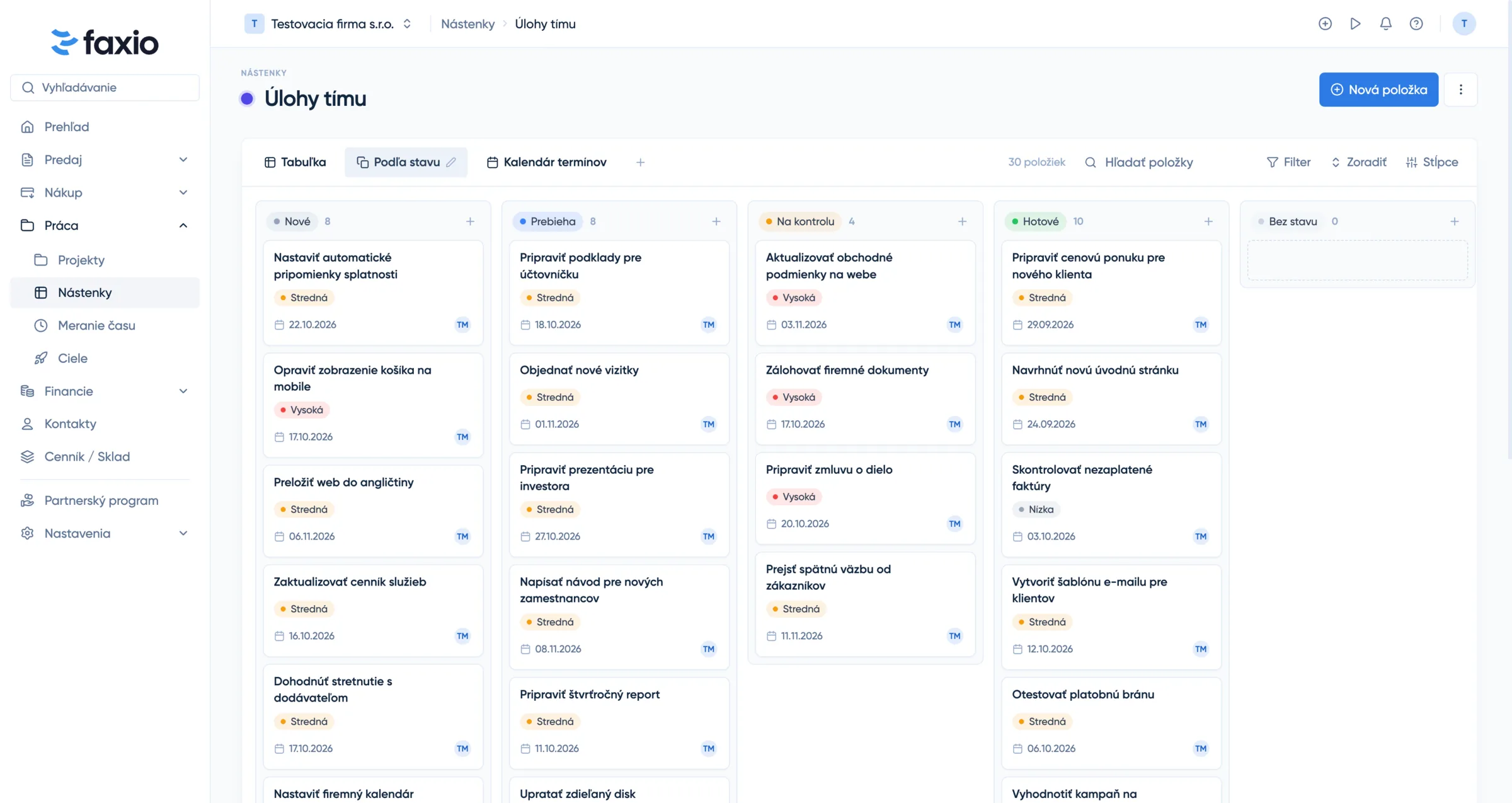Screen dimensions: 1512x803
Task: Open Prehľad in sidebar
Action: (105, 127)
